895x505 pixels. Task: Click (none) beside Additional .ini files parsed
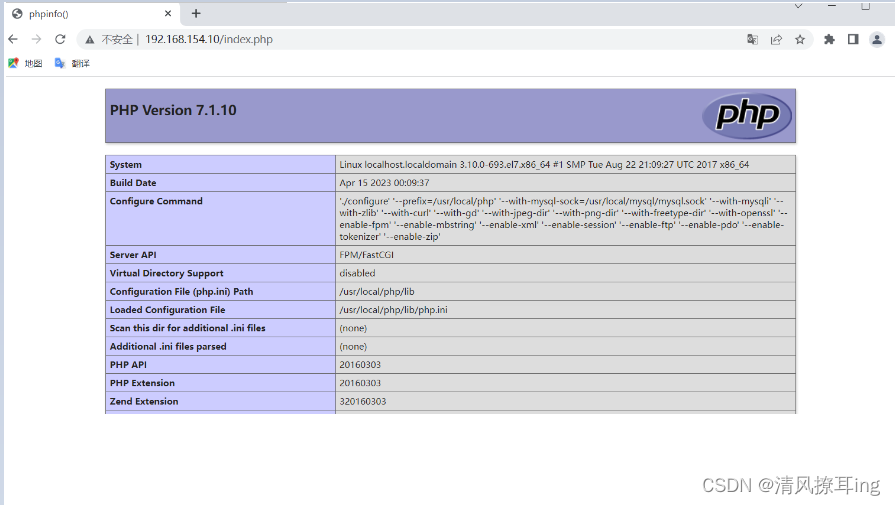(353, 346)
